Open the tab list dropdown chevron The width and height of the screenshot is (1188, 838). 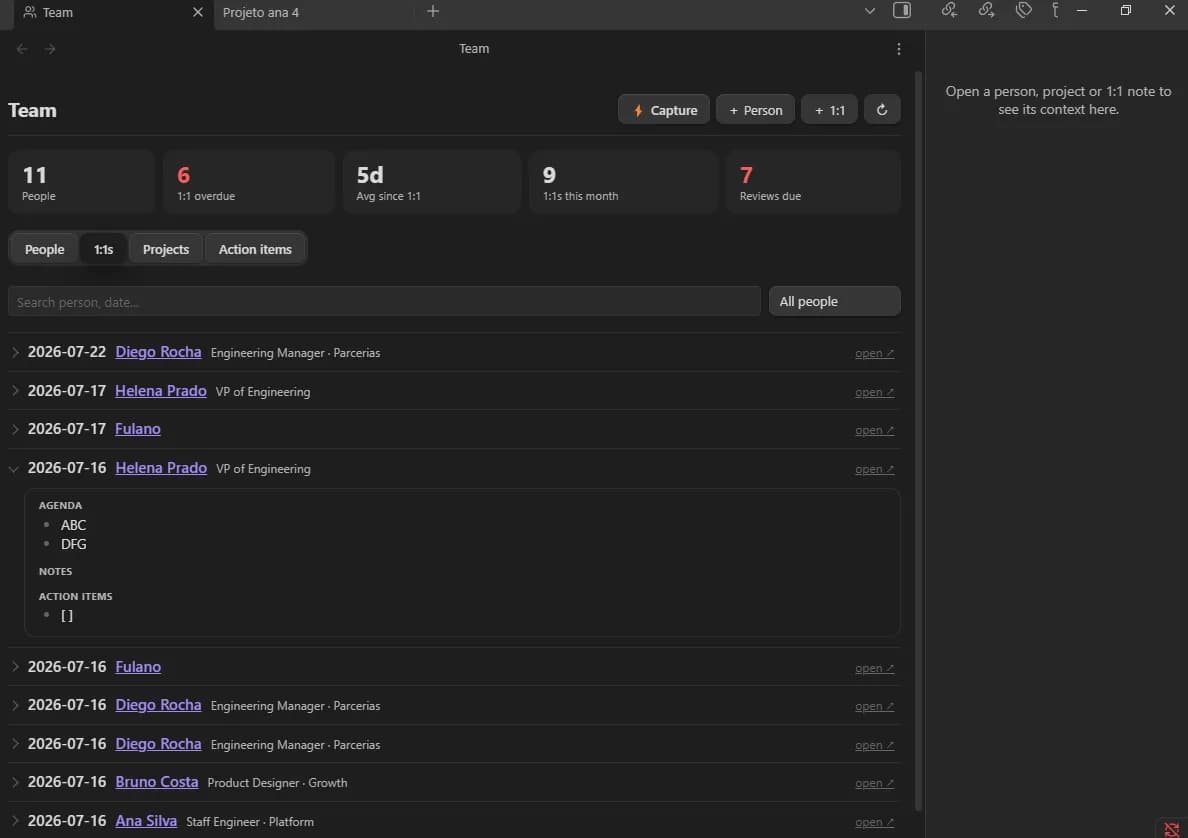870,11
